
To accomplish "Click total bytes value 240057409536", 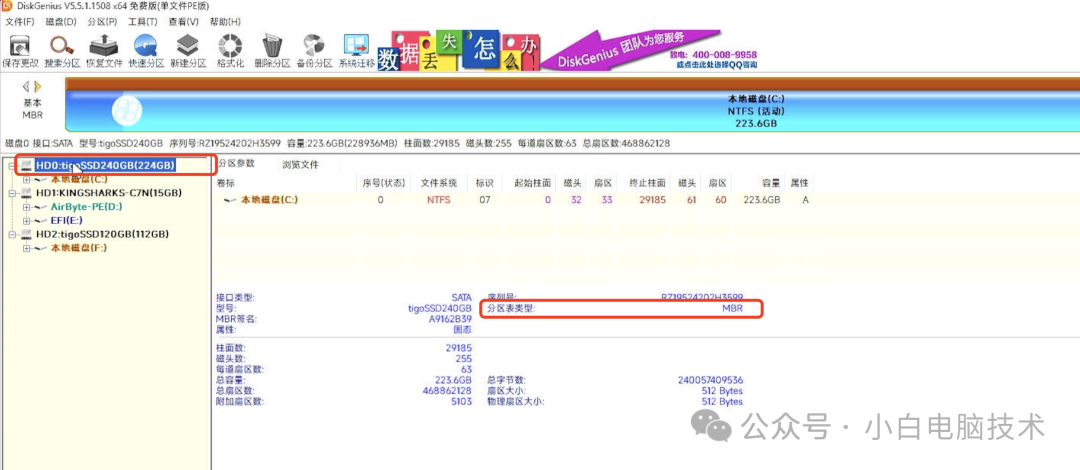I will pyautogui.click(x=710, y=380).
